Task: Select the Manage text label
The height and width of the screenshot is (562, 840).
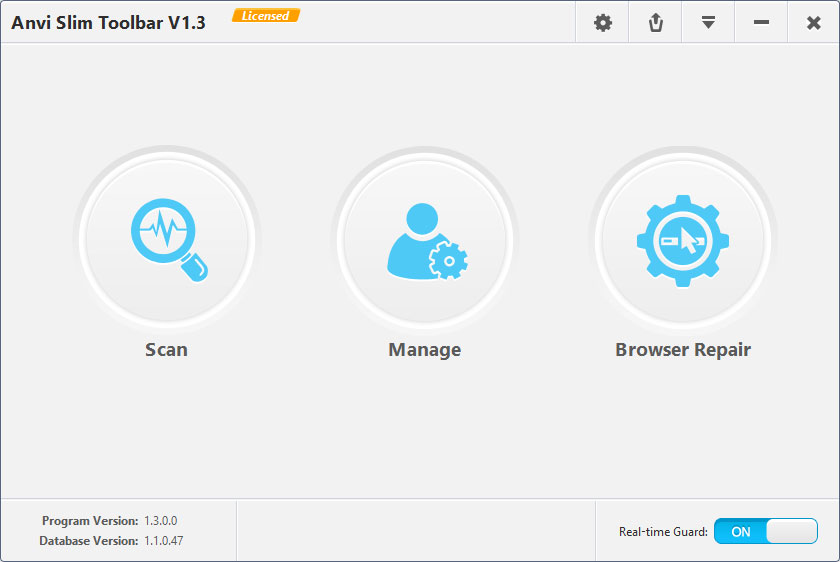Action: 425,350
